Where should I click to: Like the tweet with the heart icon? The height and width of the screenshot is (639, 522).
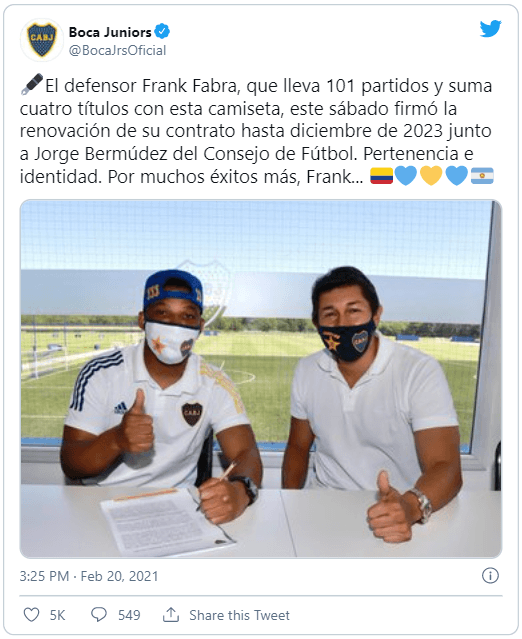pos(31,615)
